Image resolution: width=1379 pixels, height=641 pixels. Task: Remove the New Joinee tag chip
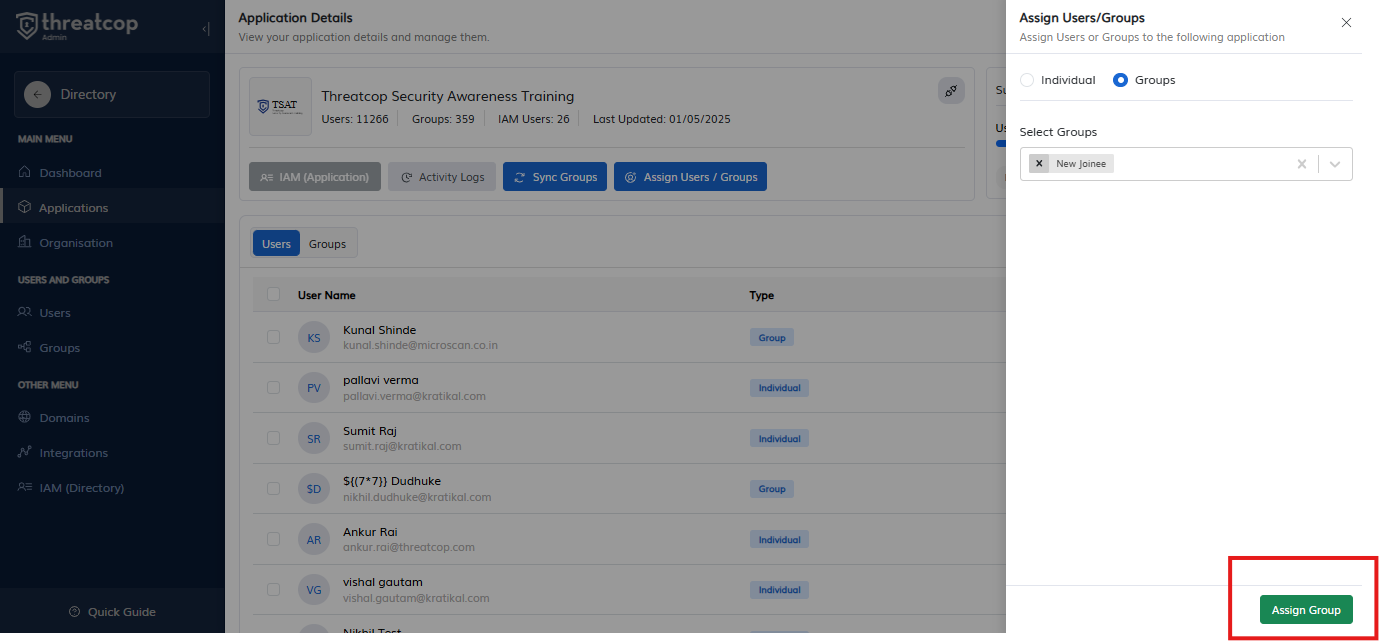(1039, 164)
